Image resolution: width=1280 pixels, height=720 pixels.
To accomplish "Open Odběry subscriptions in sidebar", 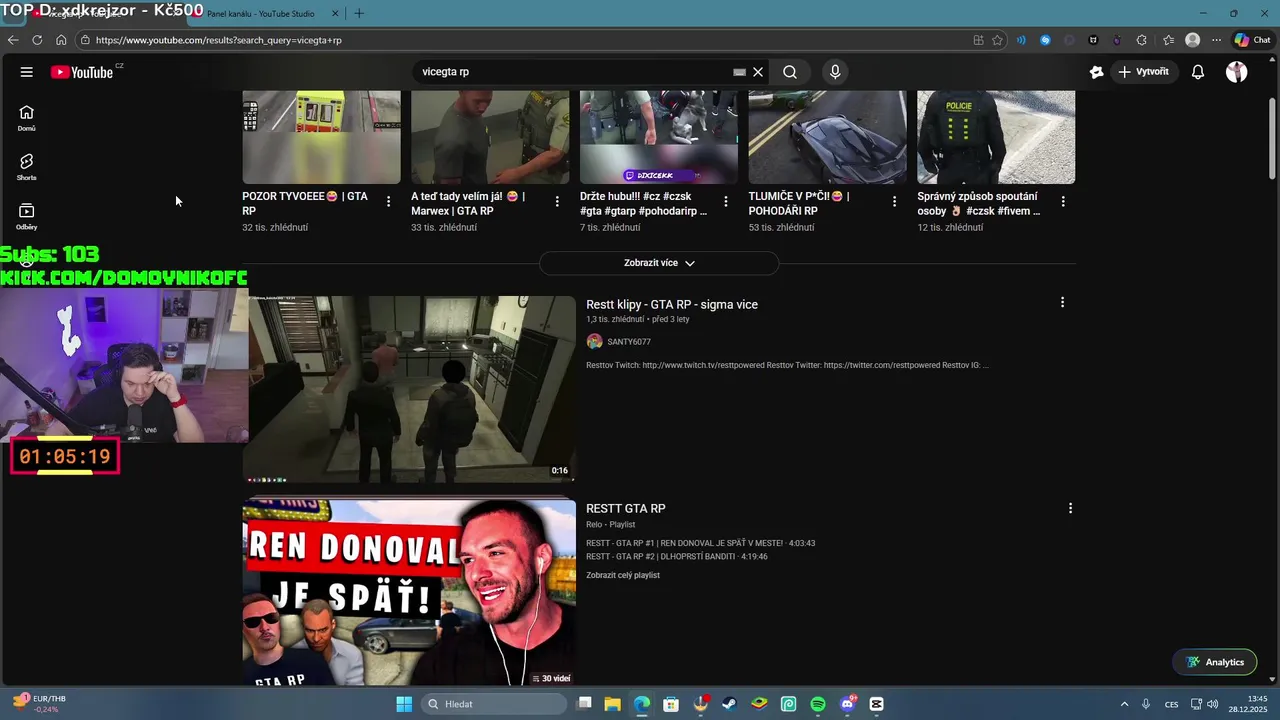I will pyautogui.click(x=27, y=216).
